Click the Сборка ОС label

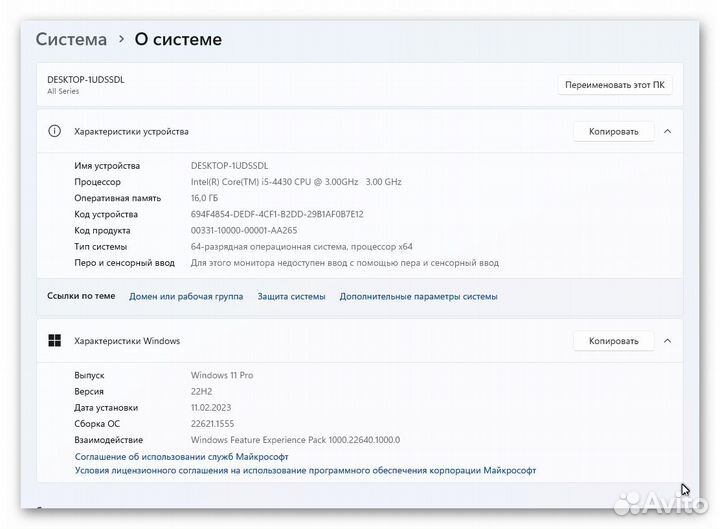pos(97,424)
